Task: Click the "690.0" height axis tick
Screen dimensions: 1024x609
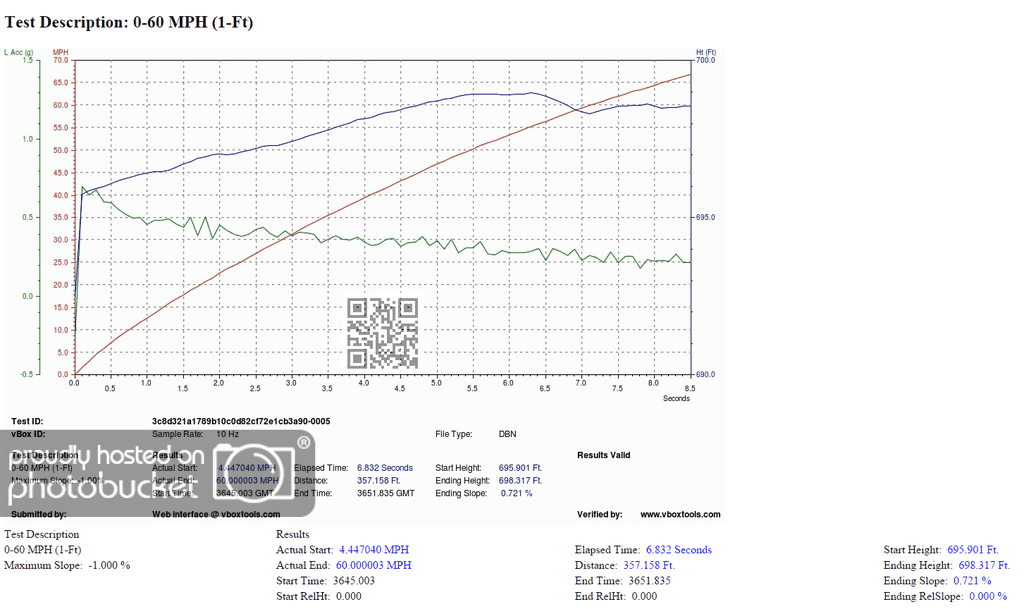Action: click(705, 375)
